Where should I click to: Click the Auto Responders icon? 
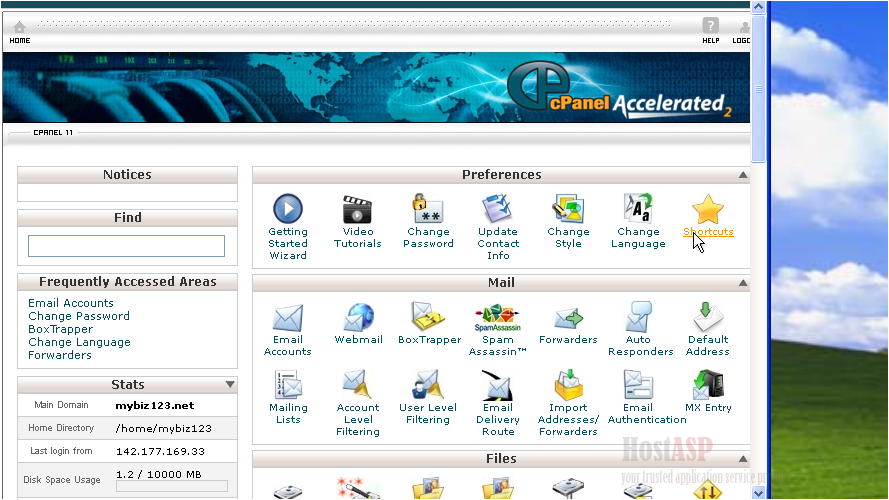click(x=638, y=319)
